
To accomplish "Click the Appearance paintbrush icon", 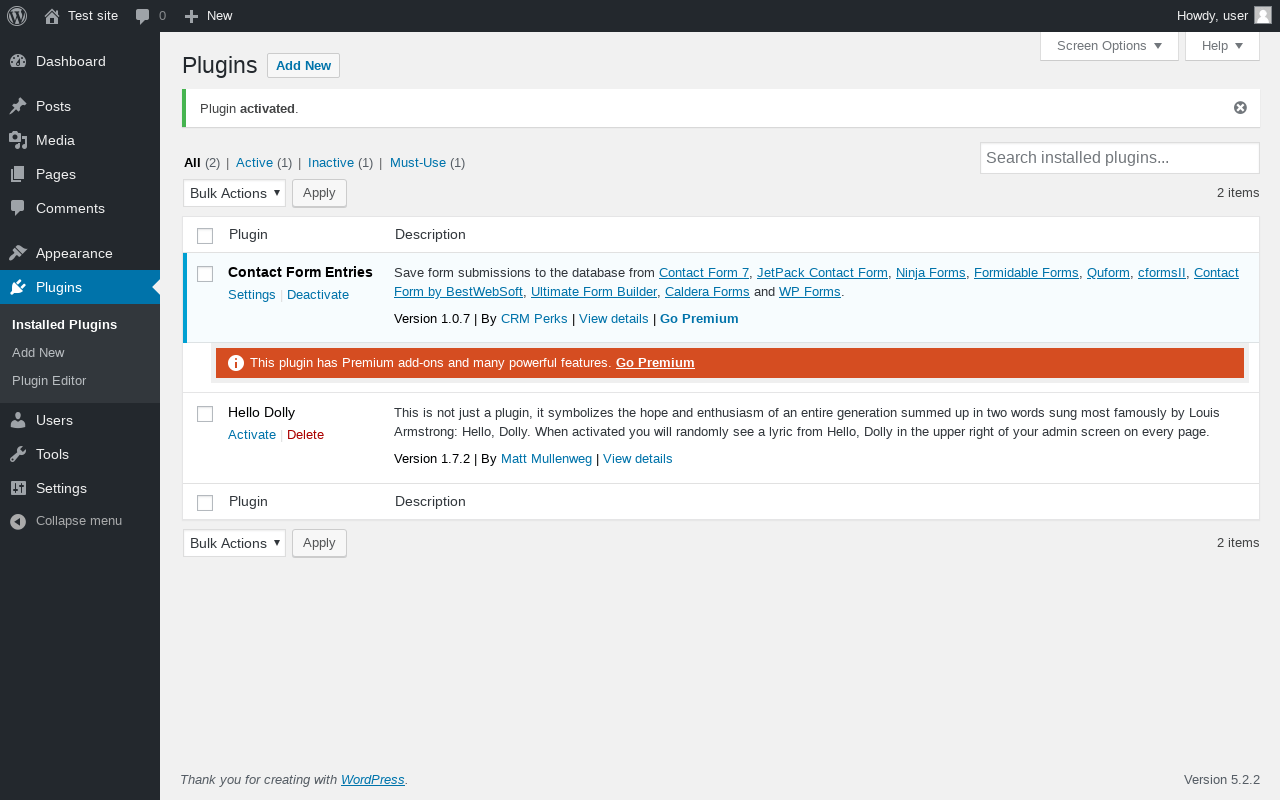I will tap(18, 253).
